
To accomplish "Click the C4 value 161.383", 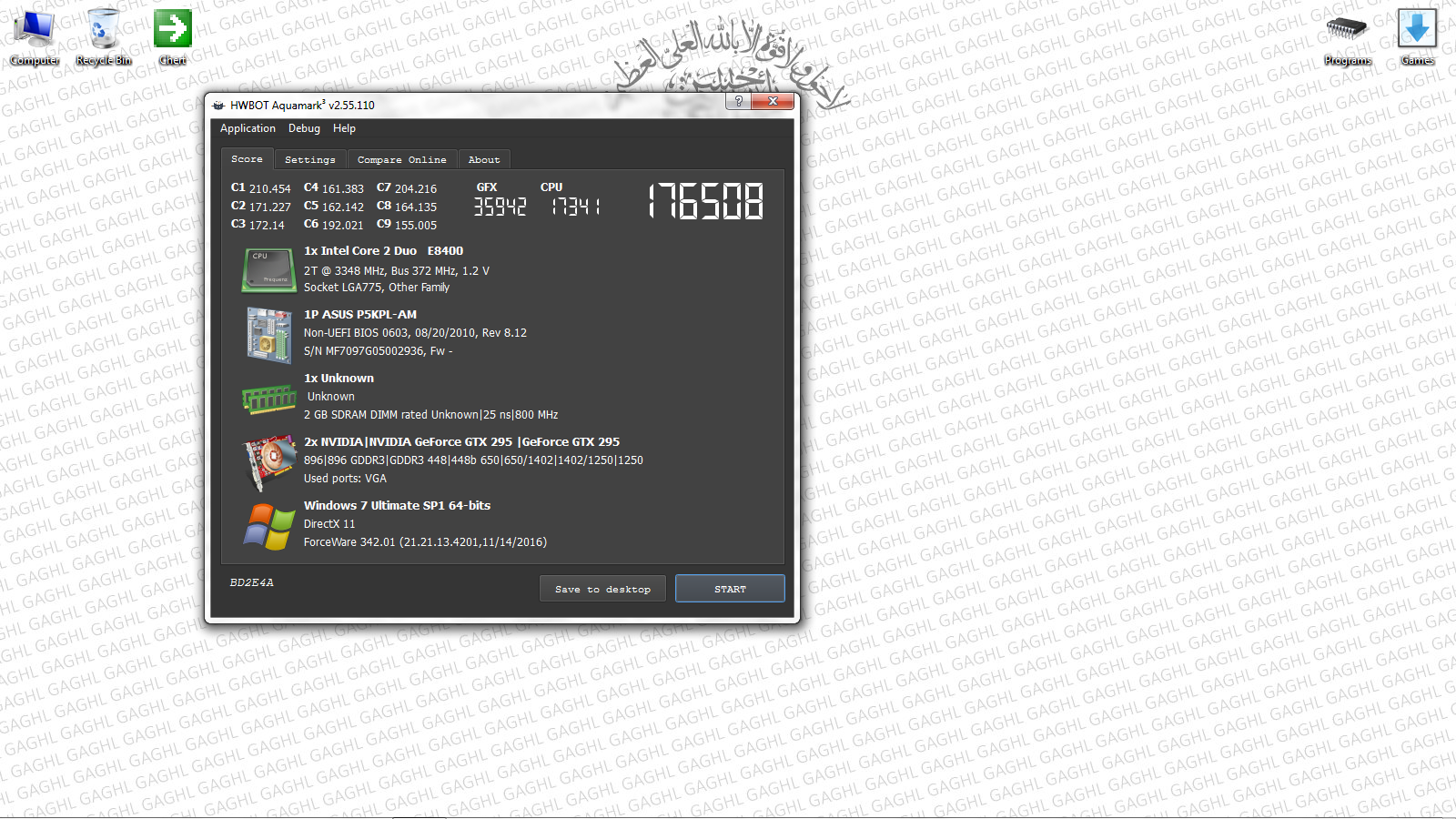I will click(343, 188).
